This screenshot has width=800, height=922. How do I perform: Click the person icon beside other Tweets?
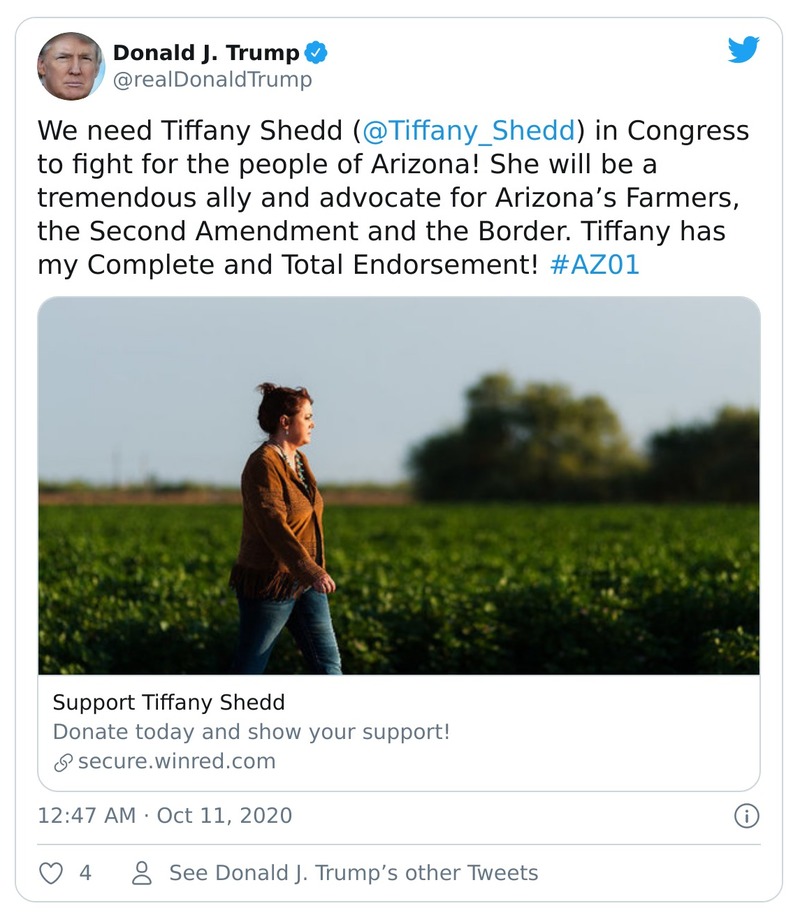(x=143, y=873)
